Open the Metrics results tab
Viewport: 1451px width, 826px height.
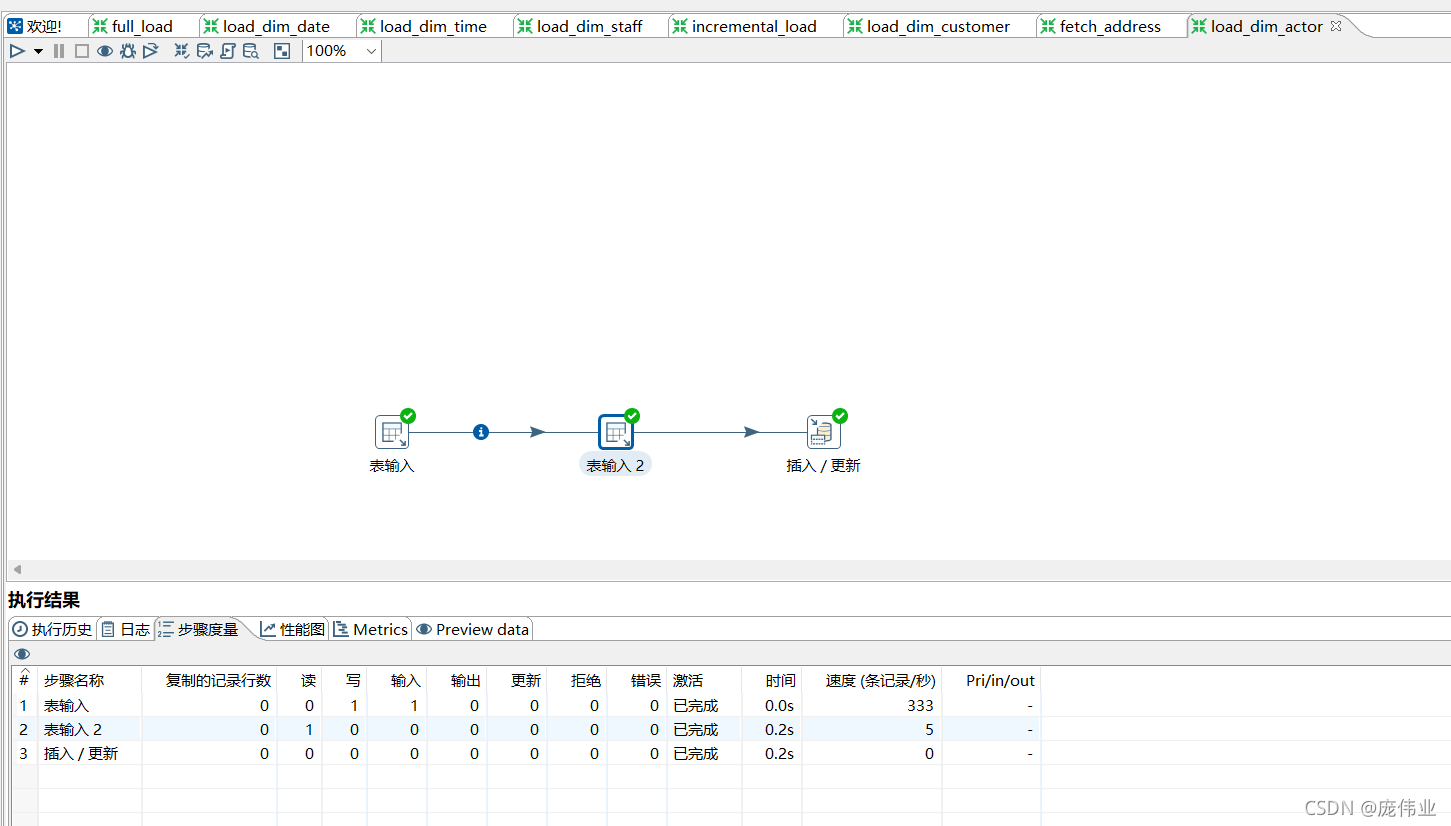tap(371, 629)
